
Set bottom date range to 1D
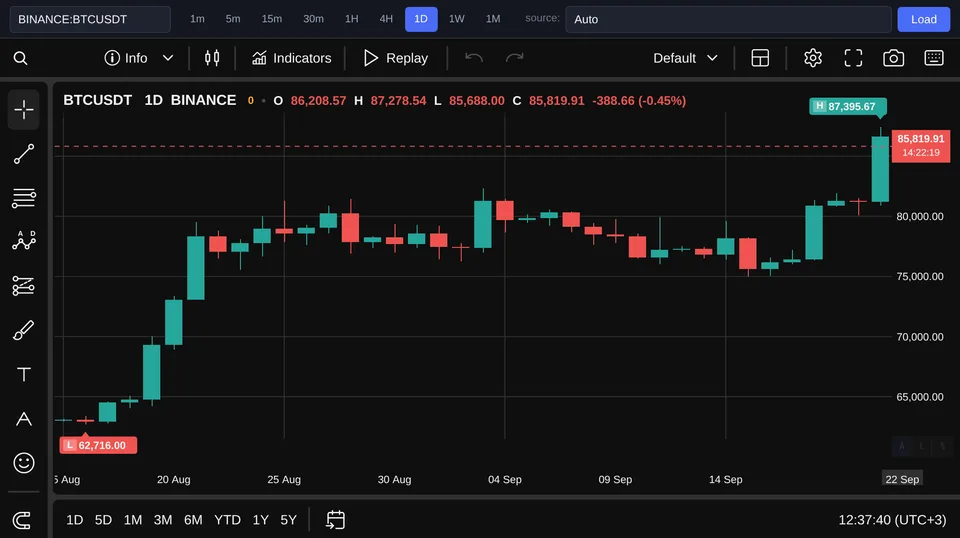click(75, 520)
